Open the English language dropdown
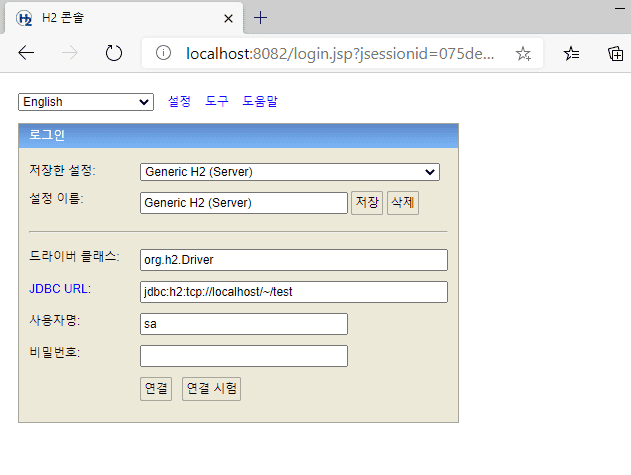Viewport: 631px width, 475px height. pos(86,102)
